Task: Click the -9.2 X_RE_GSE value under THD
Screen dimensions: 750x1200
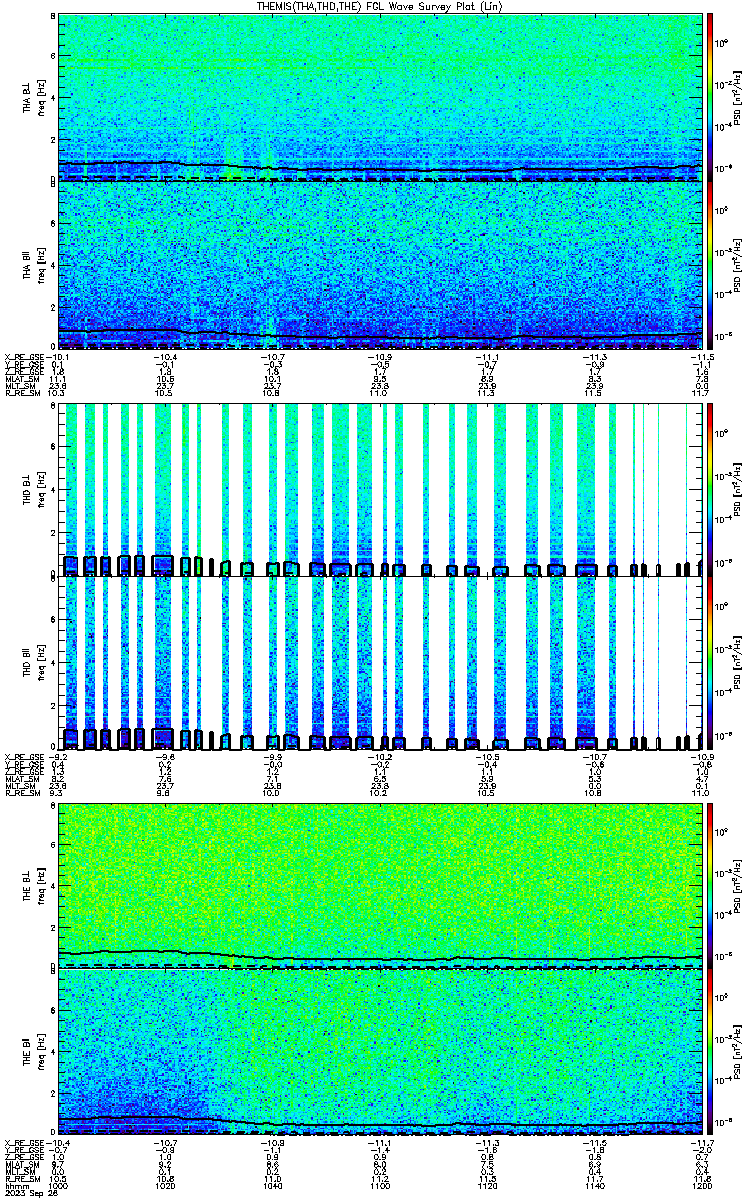Action: [x=59, y=757]
